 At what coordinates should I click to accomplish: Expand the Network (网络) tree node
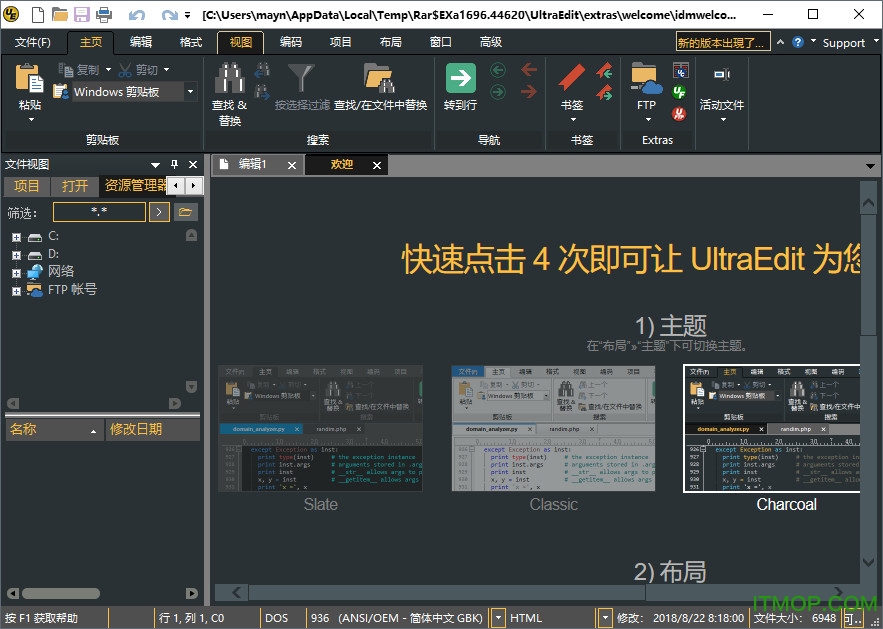tap(16, 273)
